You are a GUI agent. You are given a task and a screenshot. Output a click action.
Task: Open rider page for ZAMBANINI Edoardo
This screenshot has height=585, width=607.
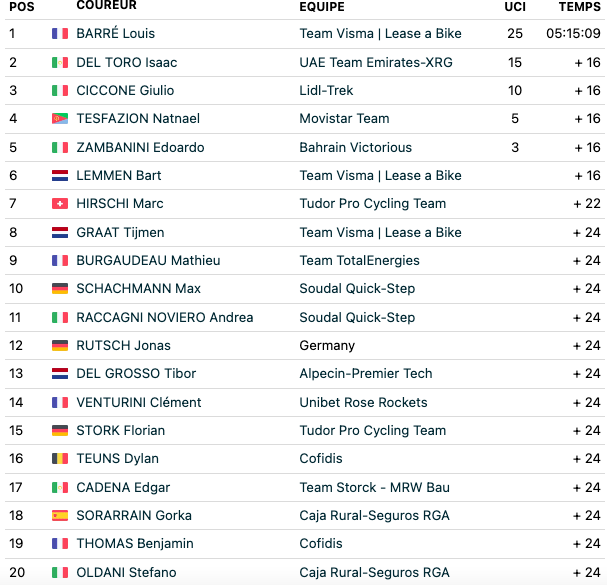140,148
